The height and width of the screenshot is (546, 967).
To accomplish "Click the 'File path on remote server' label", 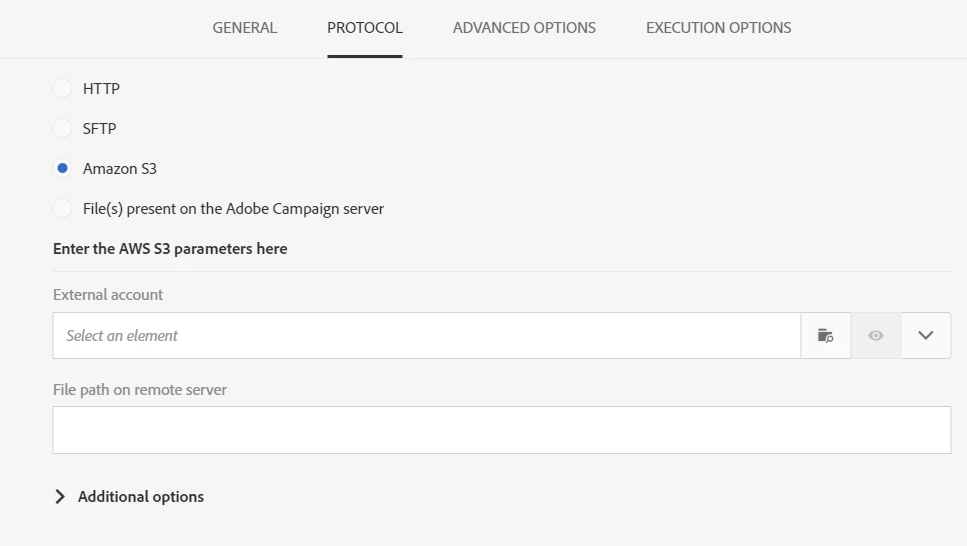I will (140, 390).
